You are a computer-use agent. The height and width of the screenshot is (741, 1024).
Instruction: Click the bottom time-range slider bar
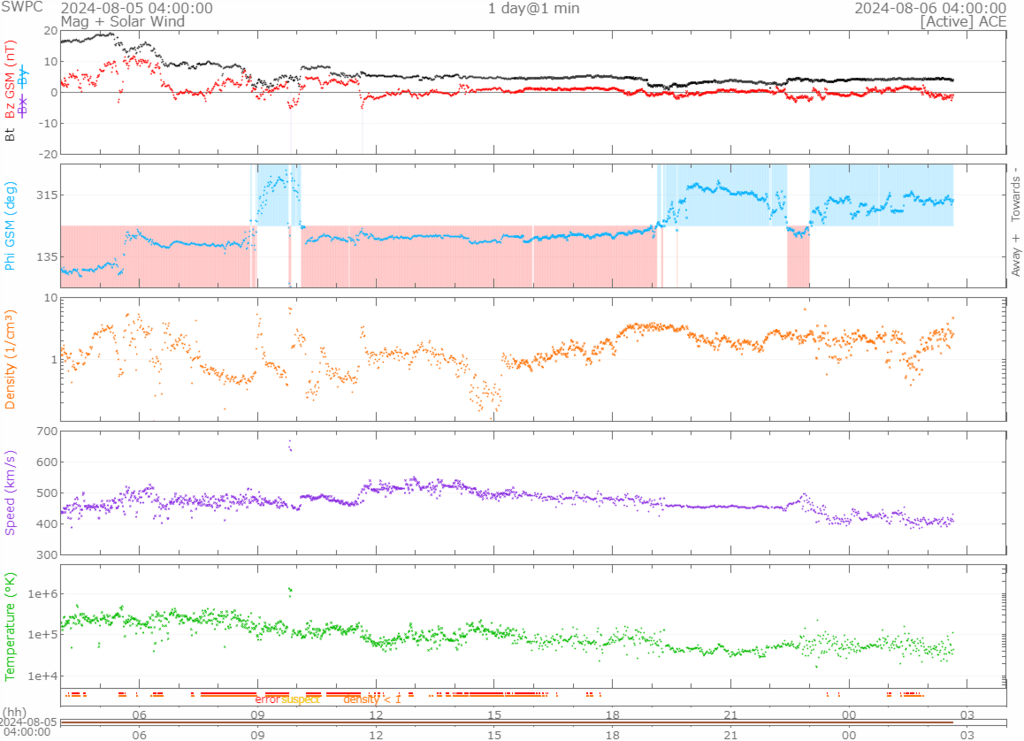tap(533, 723)
